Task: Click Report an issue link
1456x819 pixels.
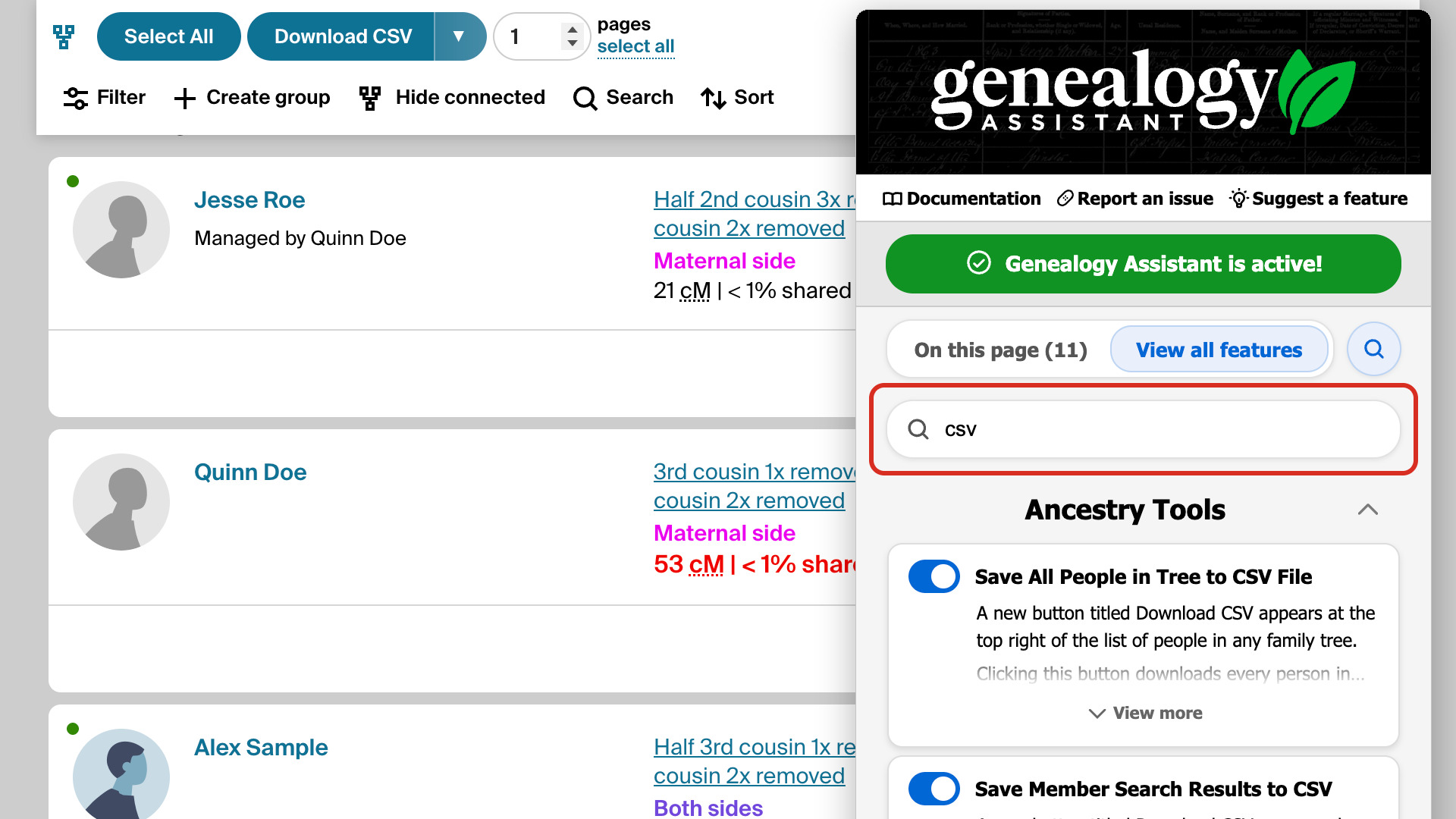Action: tap(1135, 199)
